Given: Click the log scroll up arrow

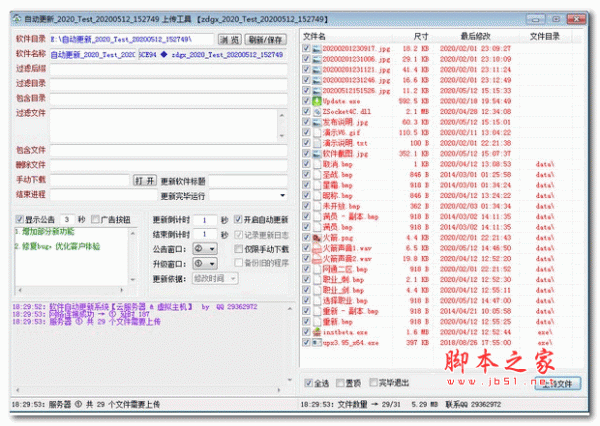Looking at the screenshot, I should click(290, 308).
